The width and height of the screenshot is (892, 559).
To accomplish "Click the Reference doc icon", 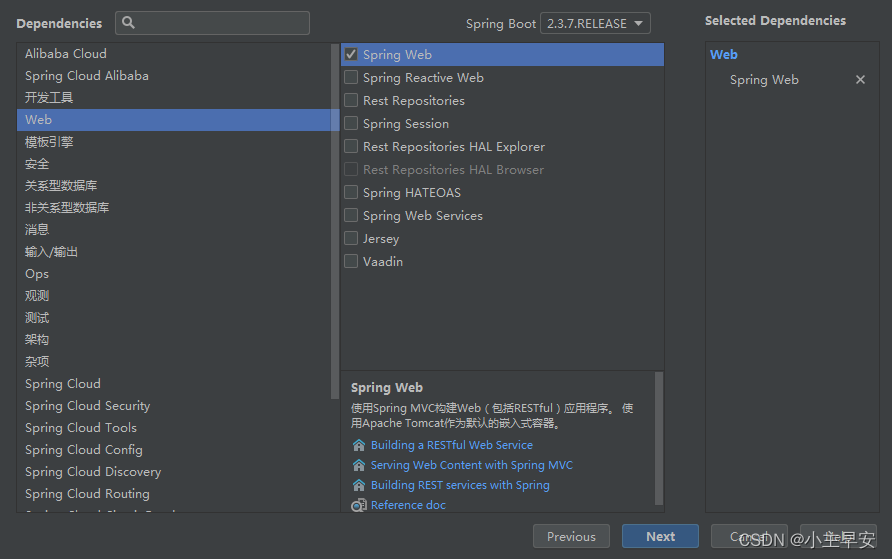I will [358, 505].
